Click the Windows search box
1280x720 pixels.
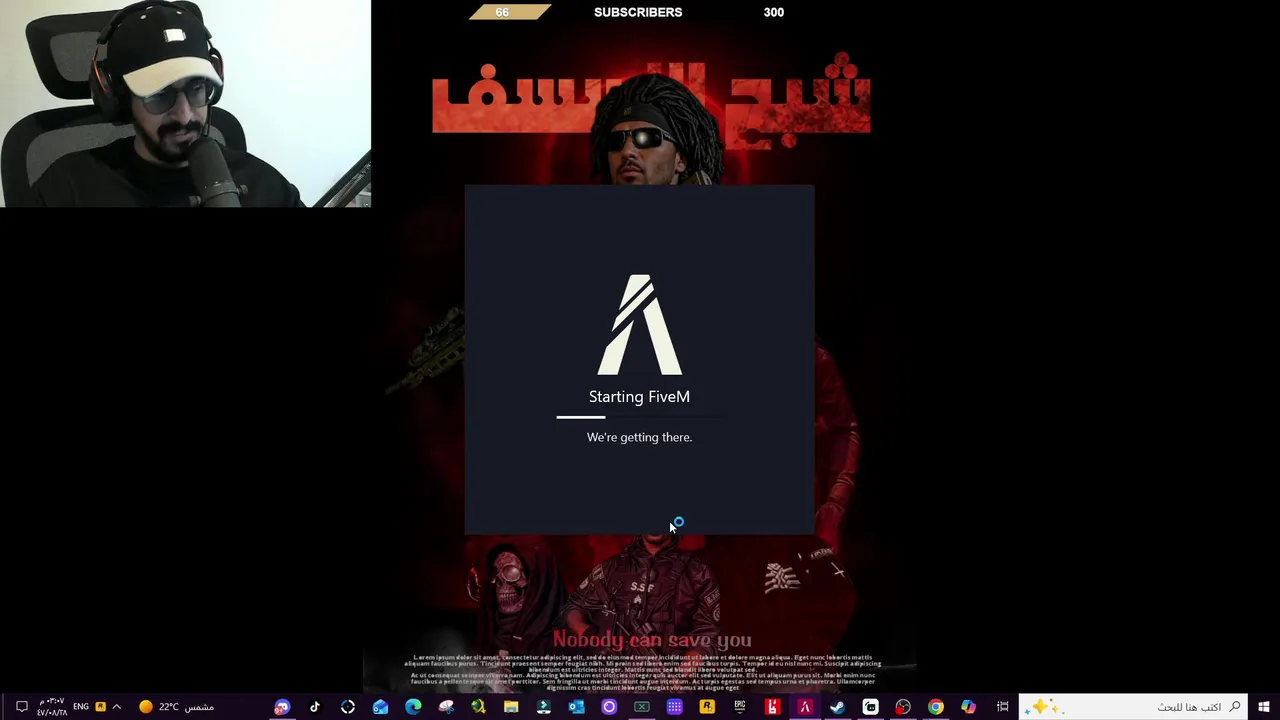coord(1133,707)
